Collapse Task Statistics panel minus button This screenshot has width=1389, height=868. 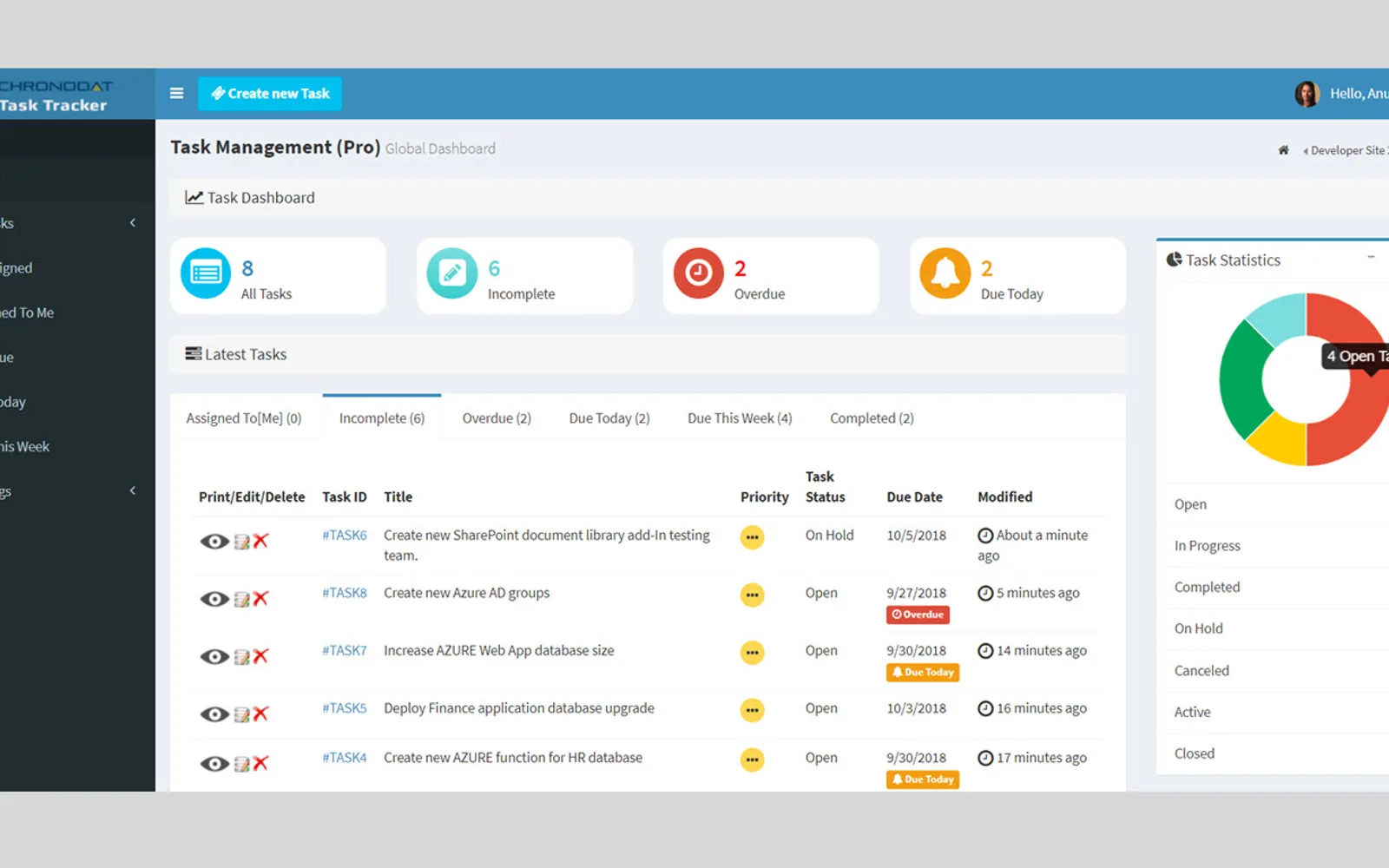pos(1371,257)
